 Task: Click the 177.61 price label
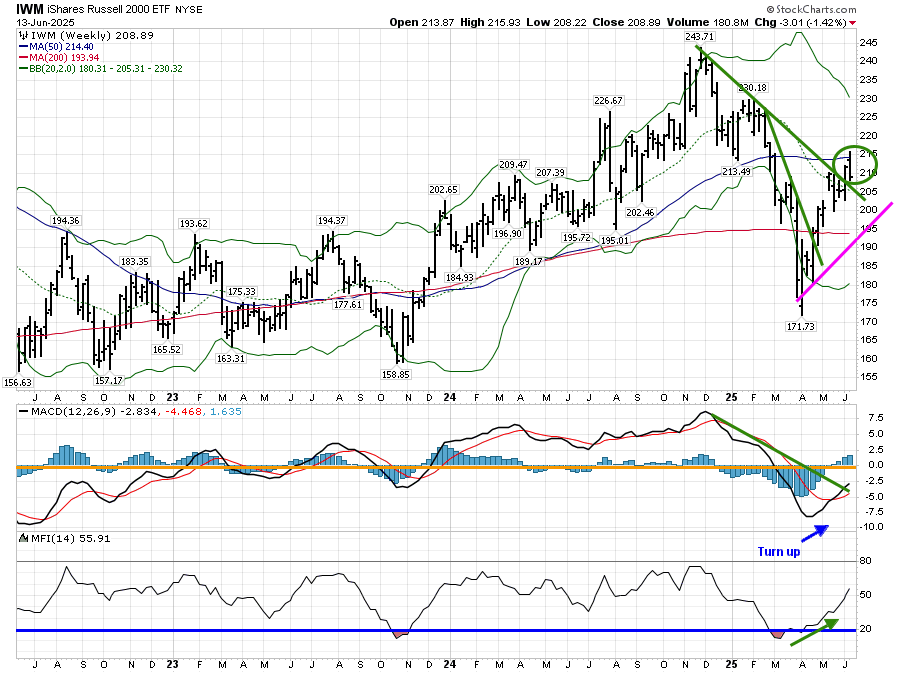pyautogui.click(x=348, y=305)
